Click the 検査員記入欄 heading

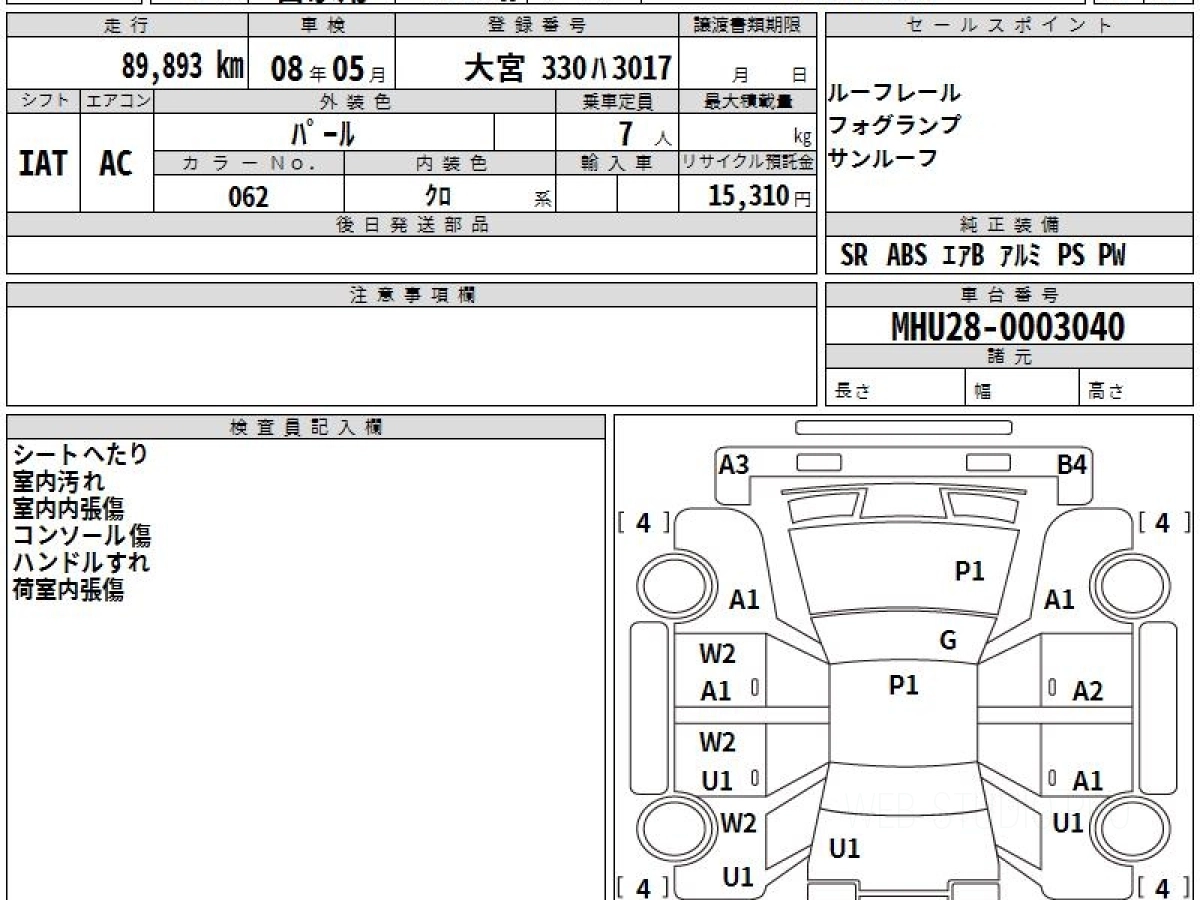[x=306, y=427]
